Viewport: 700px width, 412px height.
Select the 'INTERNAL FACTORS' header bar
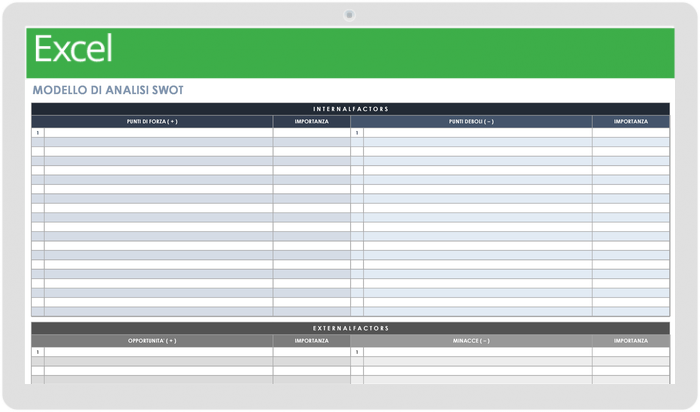point(350,109)
